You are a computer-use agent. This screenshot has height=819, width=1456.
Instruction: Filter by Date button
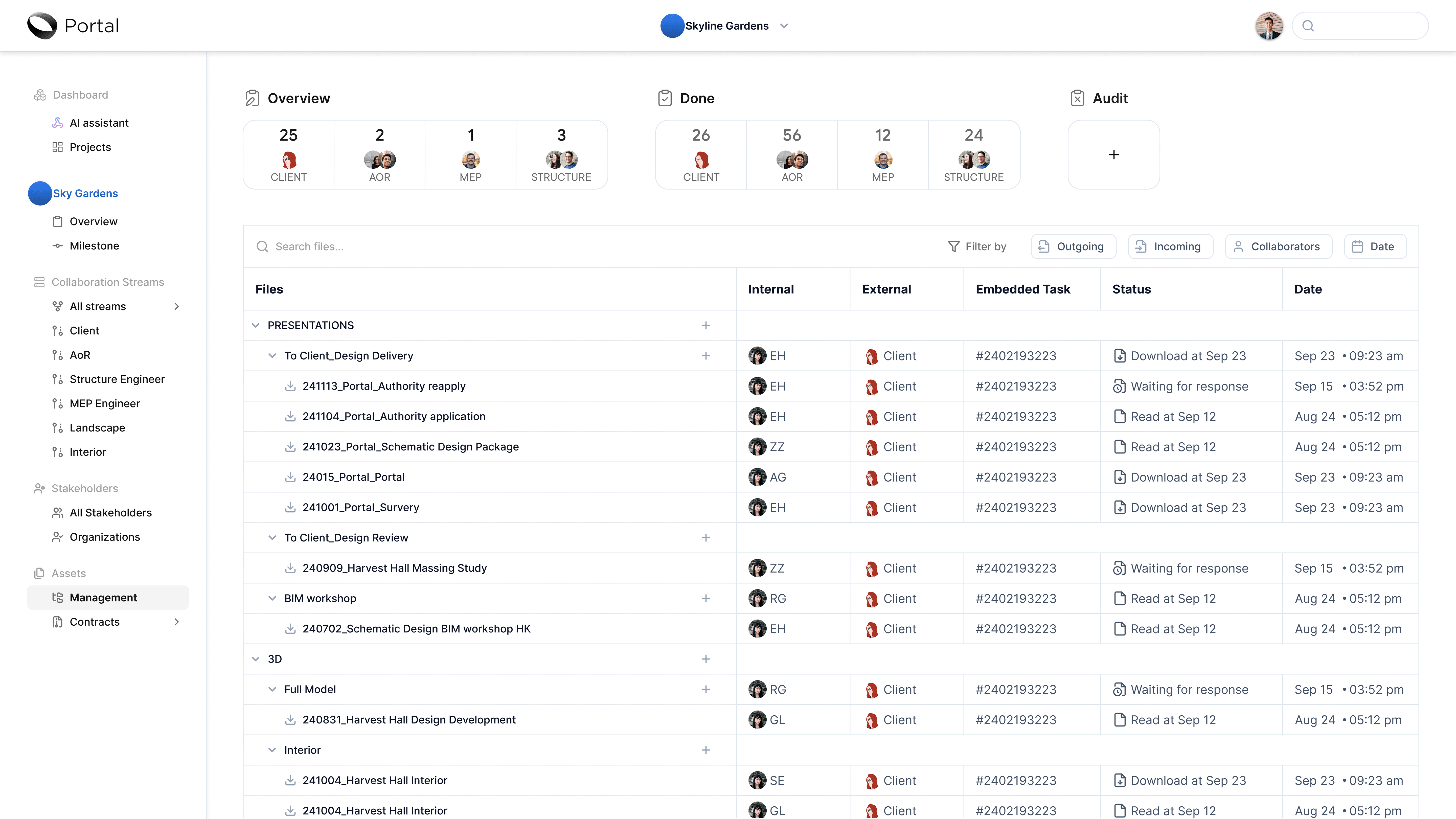point(1375,246)
